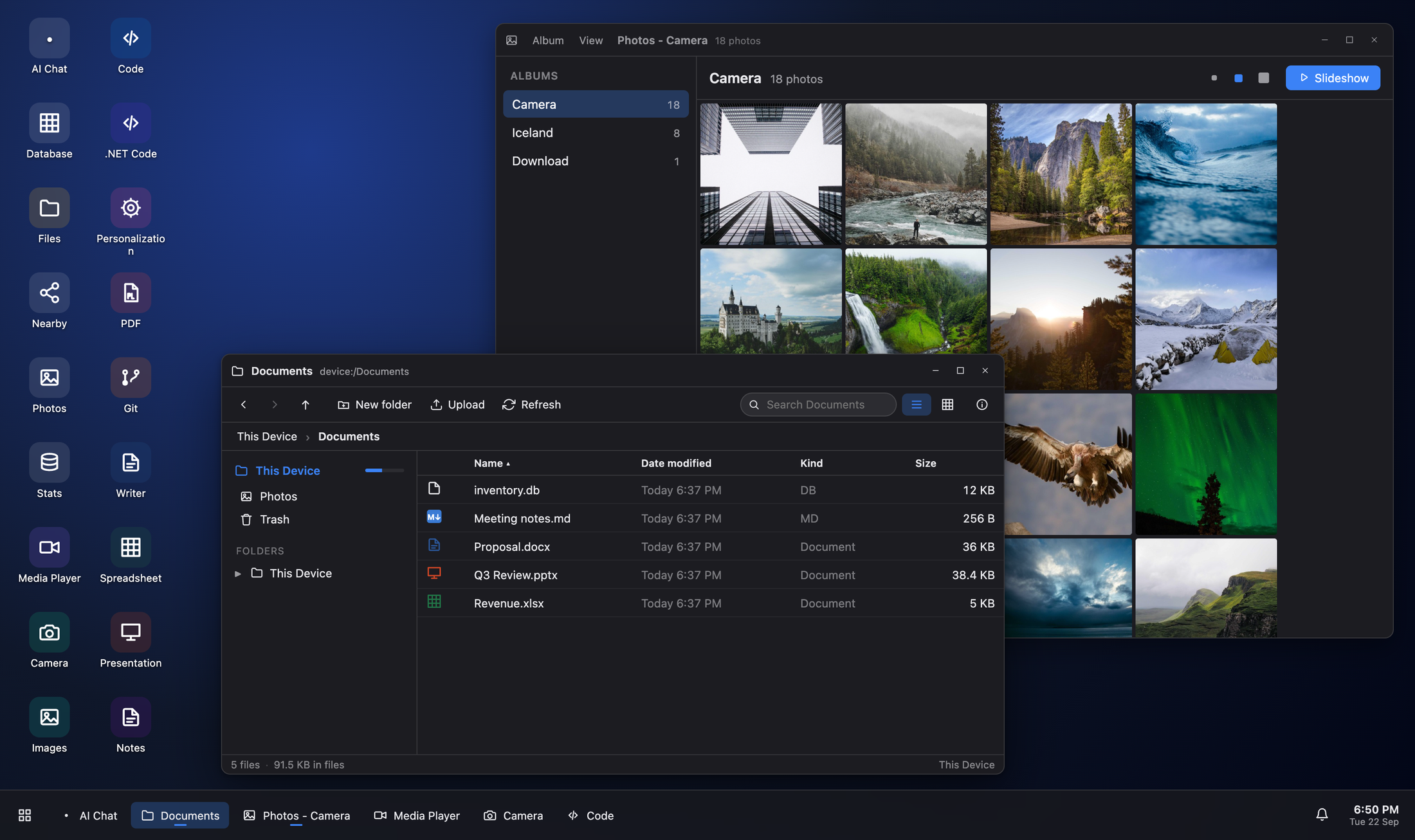1415x840 pixels.
Task: Launch the Git desktop icon
Action: point(131,387)
